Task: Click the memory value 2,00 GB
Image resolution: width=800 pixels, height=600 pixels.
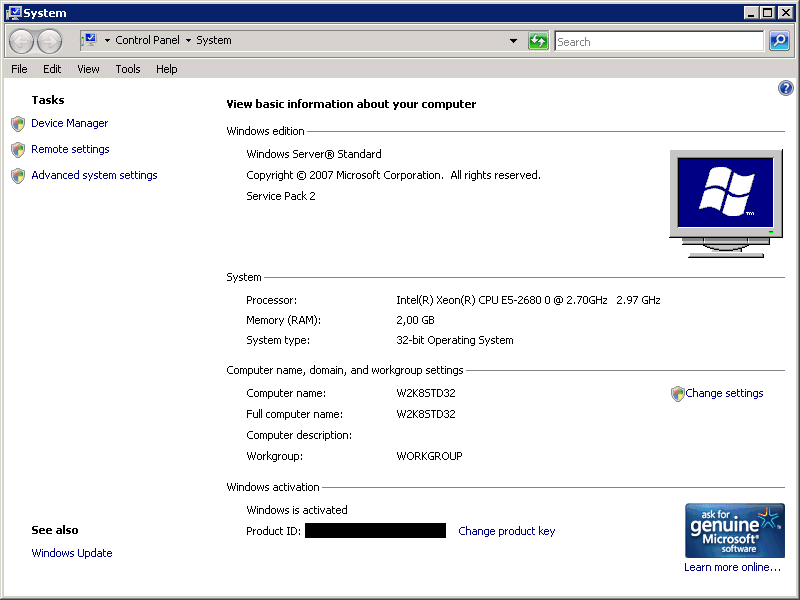Action: 415,320
